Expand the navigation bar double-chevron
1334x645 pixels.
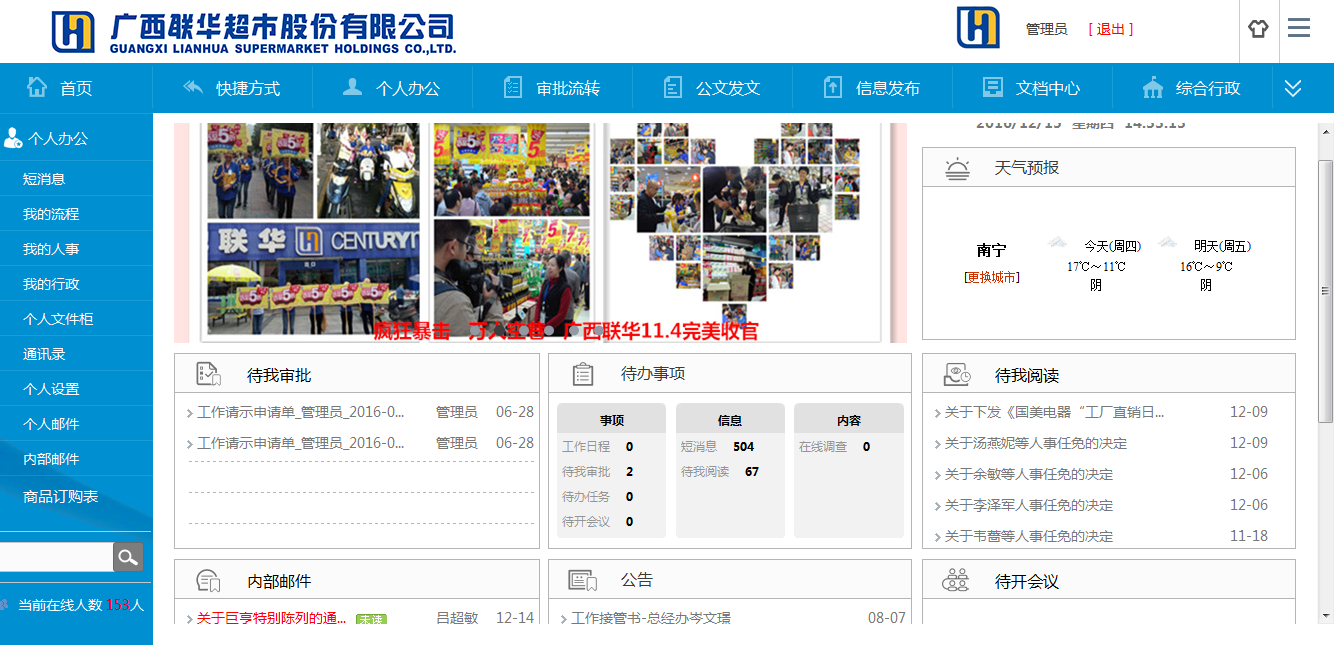(1293, 89)
